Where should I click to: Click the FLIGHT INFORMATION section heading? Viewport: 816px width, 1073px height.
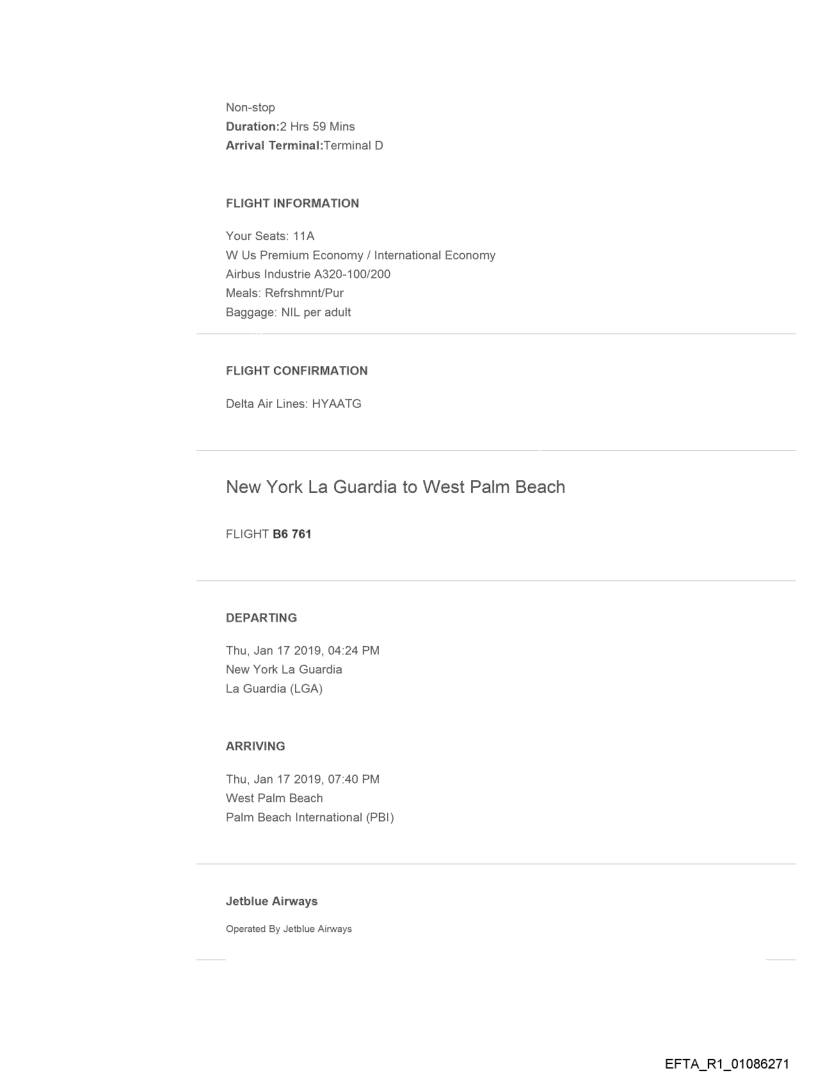coord(293,204)
